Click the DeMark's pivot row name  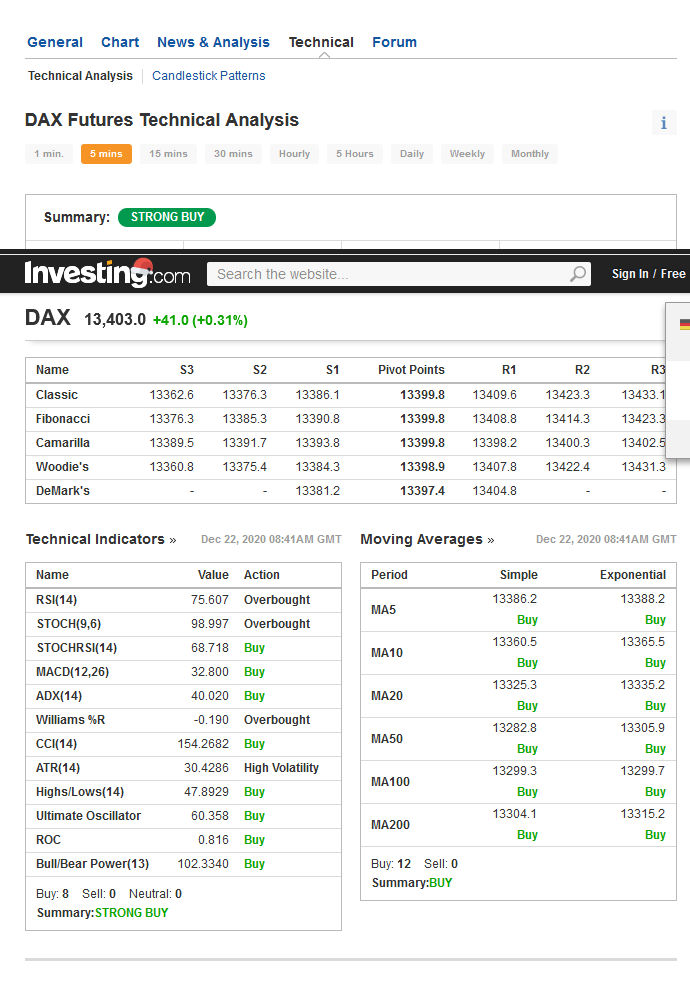[63, 491]
